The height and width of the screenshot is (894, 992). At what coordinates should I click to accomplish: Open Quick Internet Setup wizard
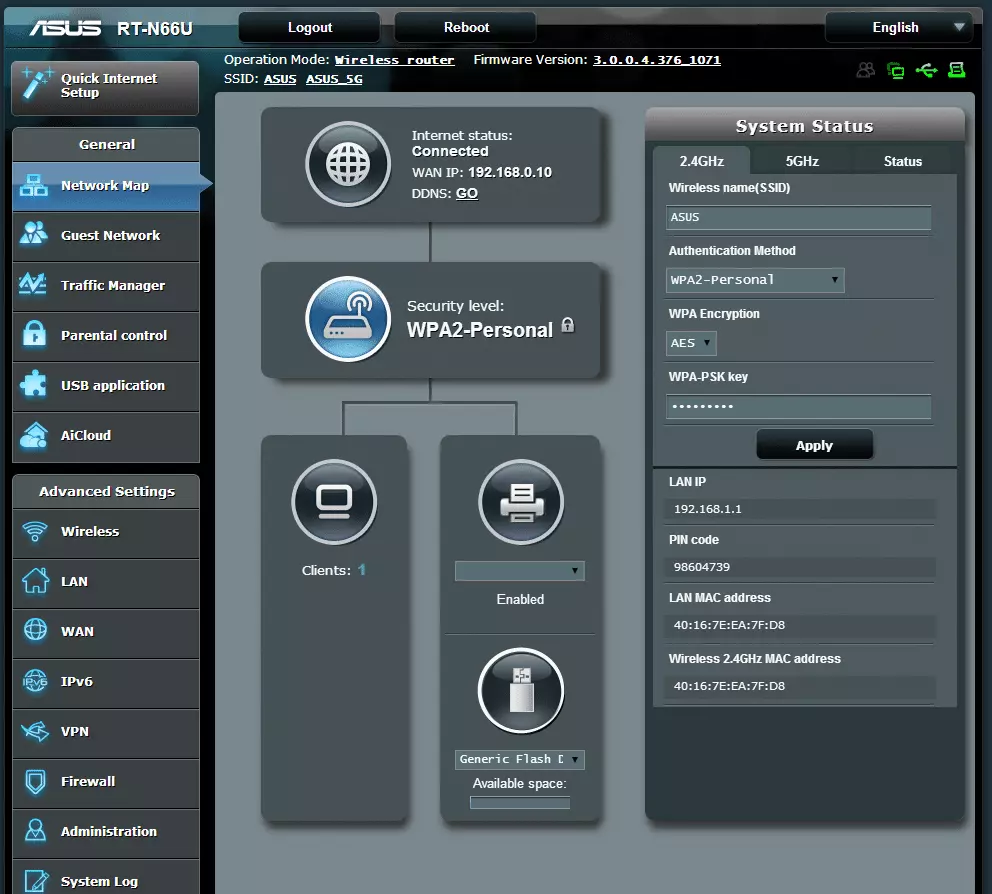(105, 87)
